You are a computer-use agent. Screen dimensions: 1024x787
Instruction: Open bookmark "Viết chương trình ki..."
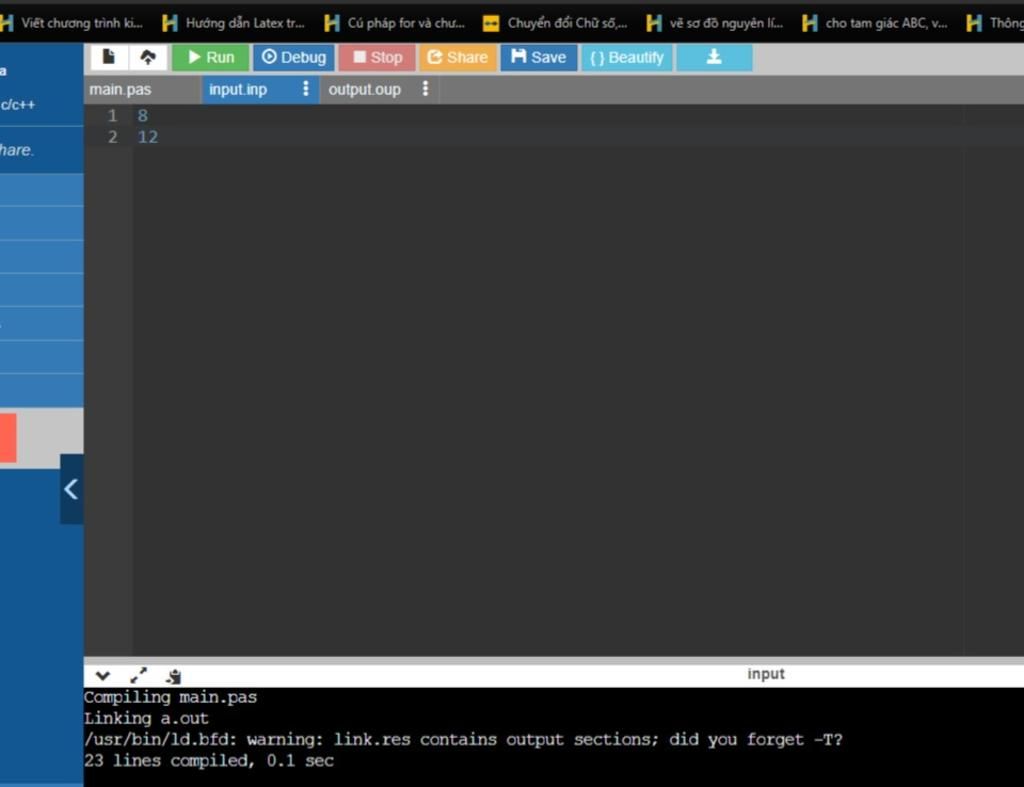[71, 23]
